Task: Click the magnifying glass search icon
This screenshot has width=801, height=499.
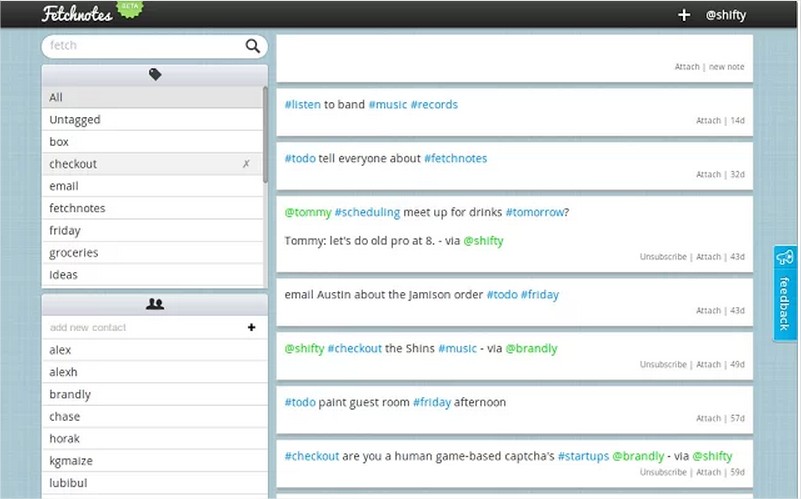Action: tap(252, 46)
